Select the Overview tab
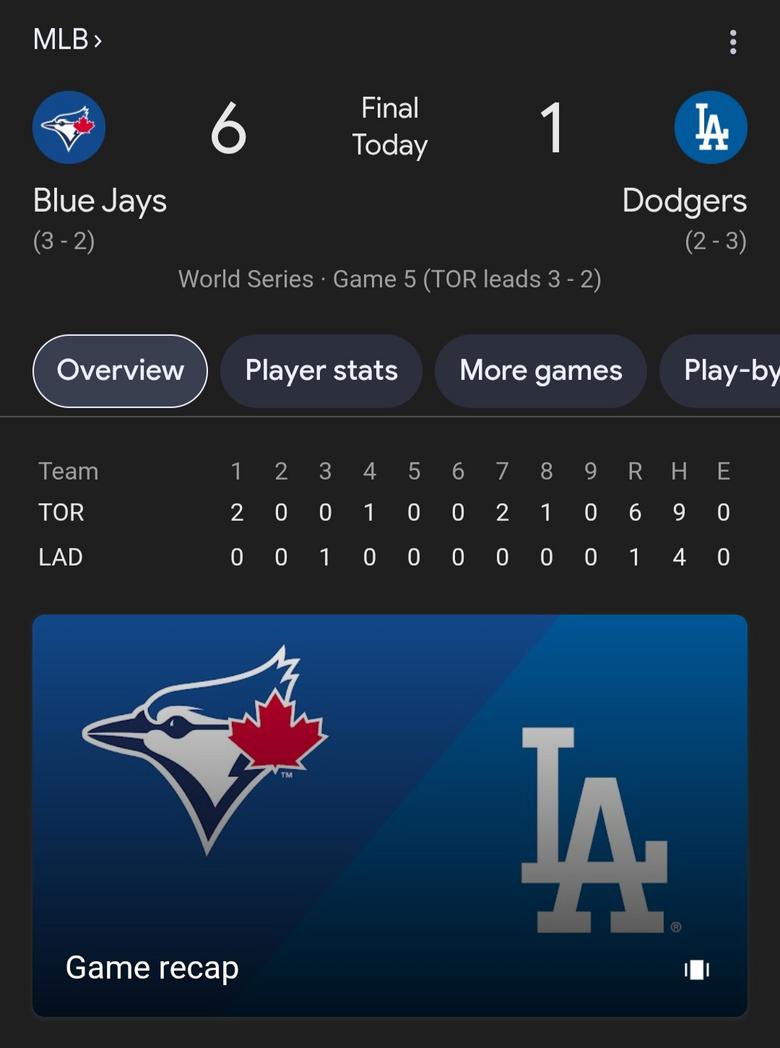 120,371
